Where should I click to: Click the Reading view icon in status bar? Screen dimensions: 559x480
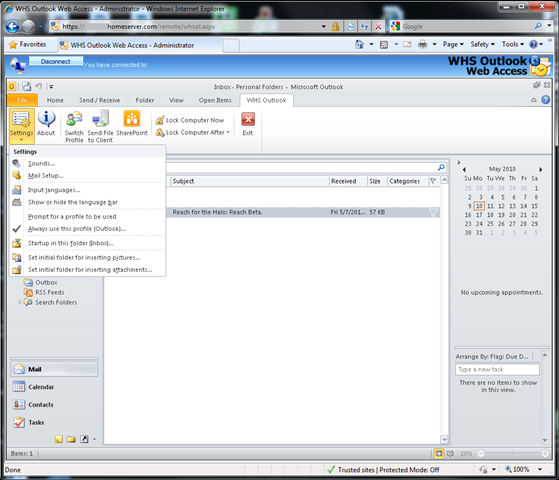(x=450, y=453)
